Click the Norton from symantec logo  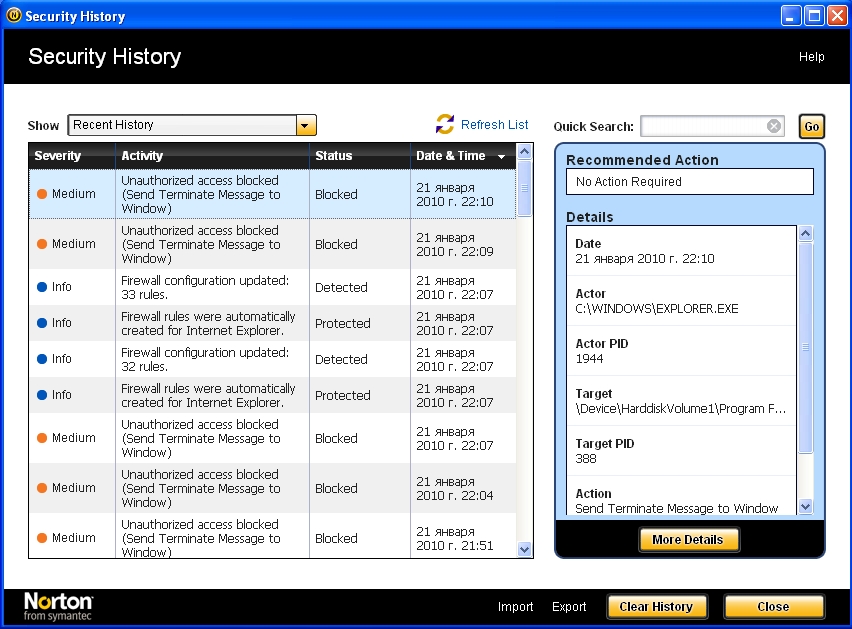(58, 606)
